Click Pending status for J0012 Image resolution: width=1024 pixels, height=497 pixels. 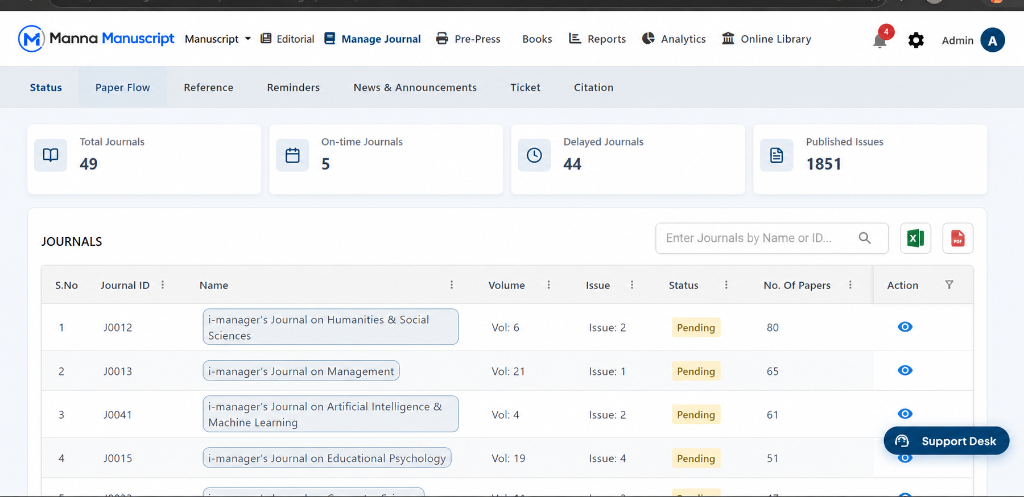coord(696,327)
